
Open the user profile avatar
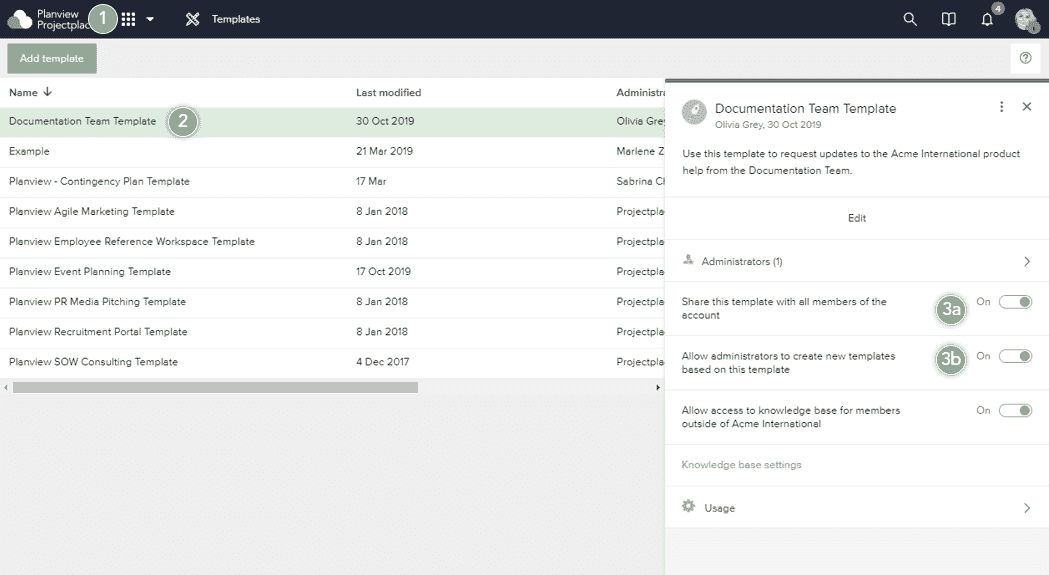[x=1027, y=19]
